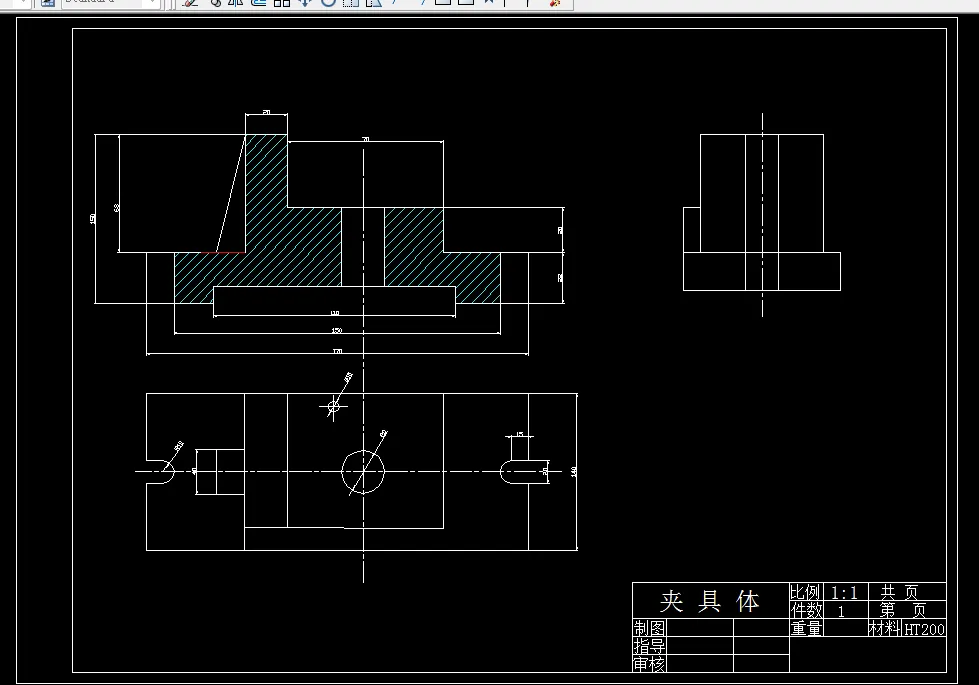
Task: Select the vertical 150 dimension text
Action: 92,219
